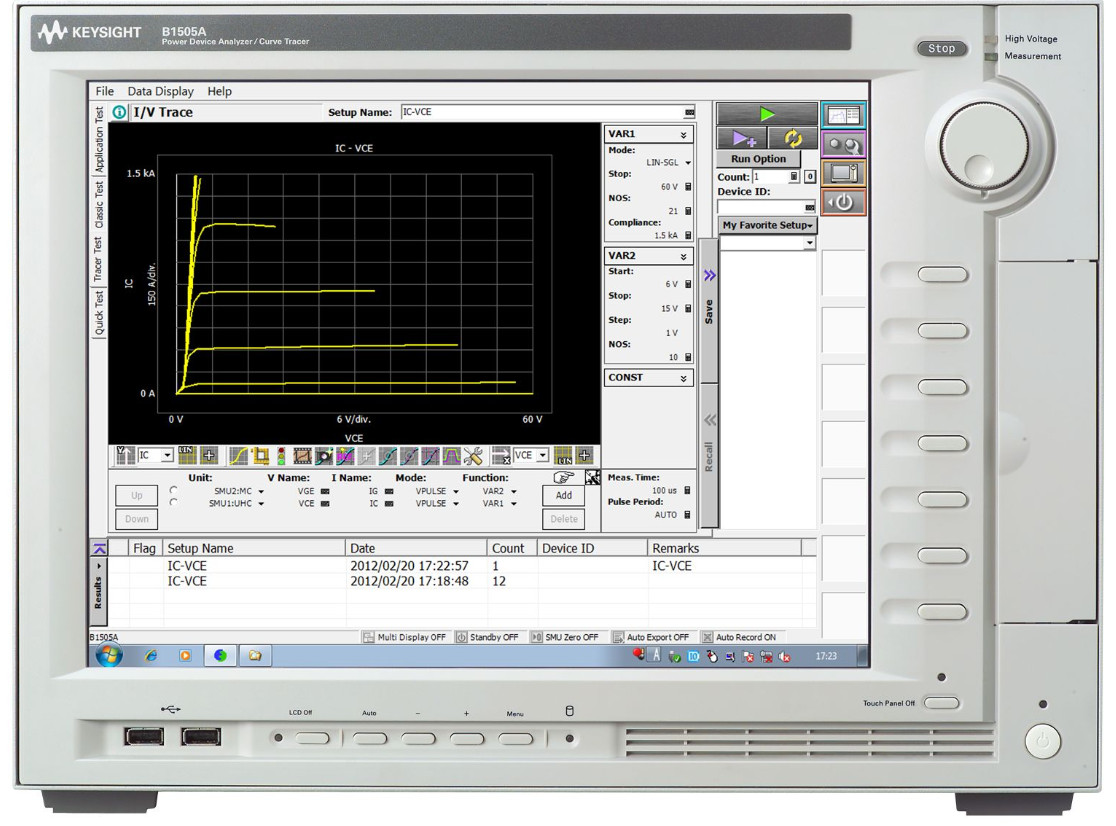Click the yellow repeat measurement icon
1116x826 pixels.
tap(795, 139)
